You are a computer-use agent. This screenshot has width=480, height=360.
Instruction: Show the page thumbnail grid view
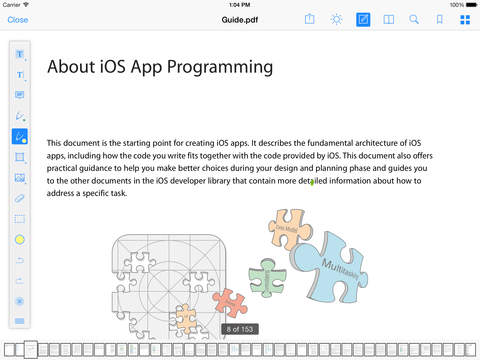[x=465, y=20]
